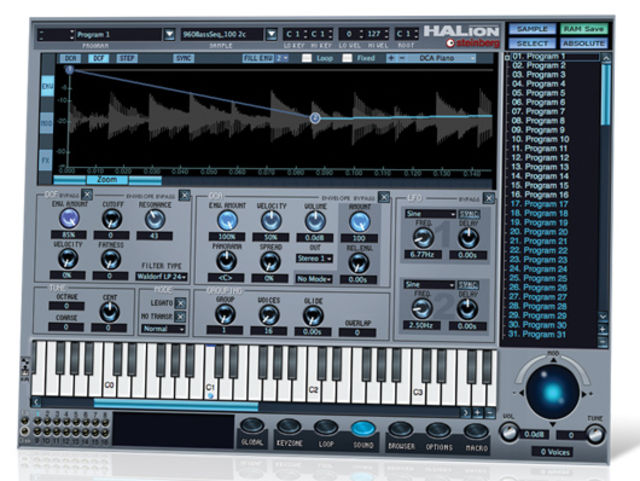The height and width of the screenshot is (481, 640).
Task: Click the master VOL knob
Action: (509, 432)
